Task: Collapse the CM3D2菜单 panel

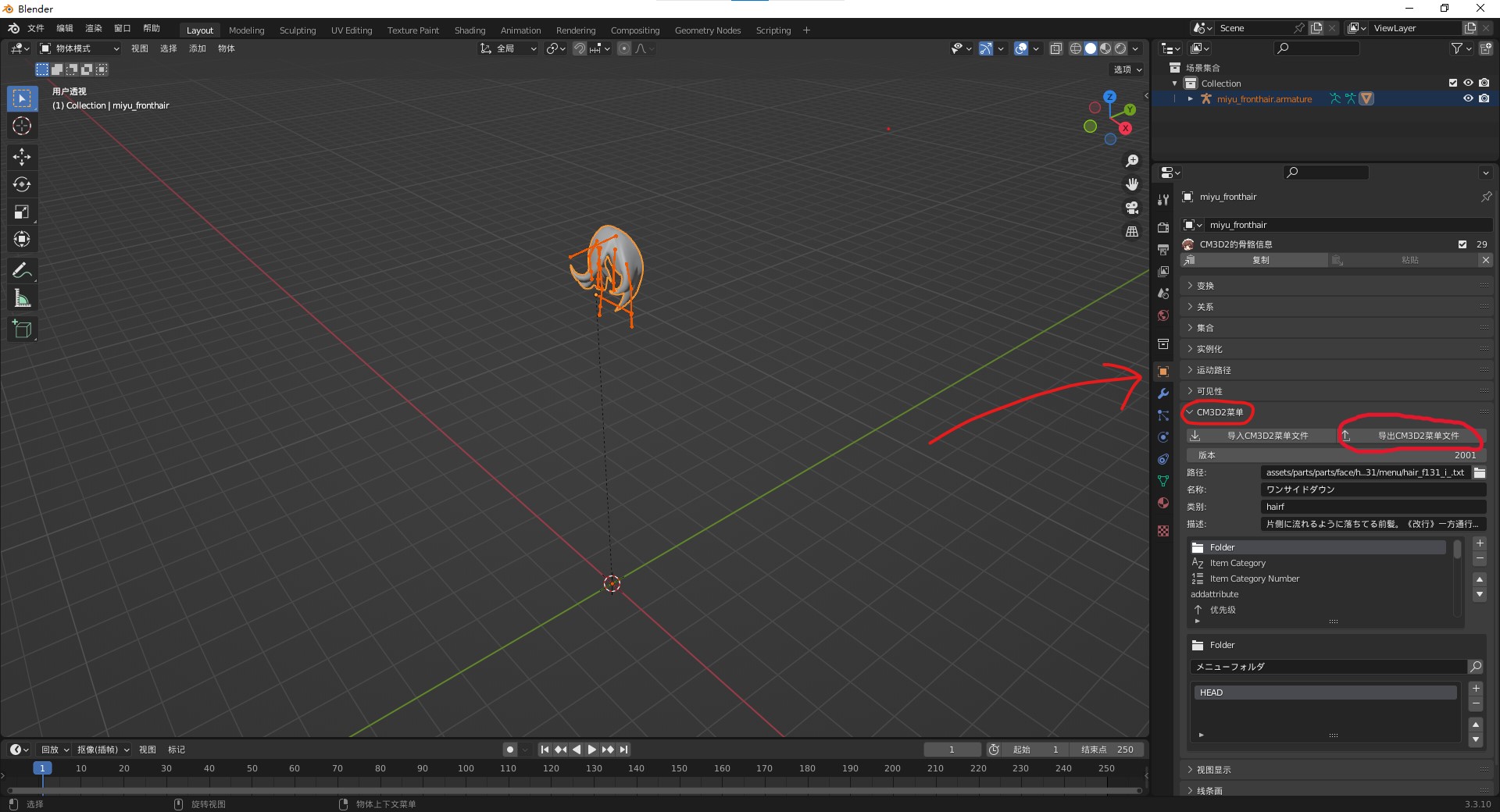Action: pyautogui.click(x=1336, y=412)
